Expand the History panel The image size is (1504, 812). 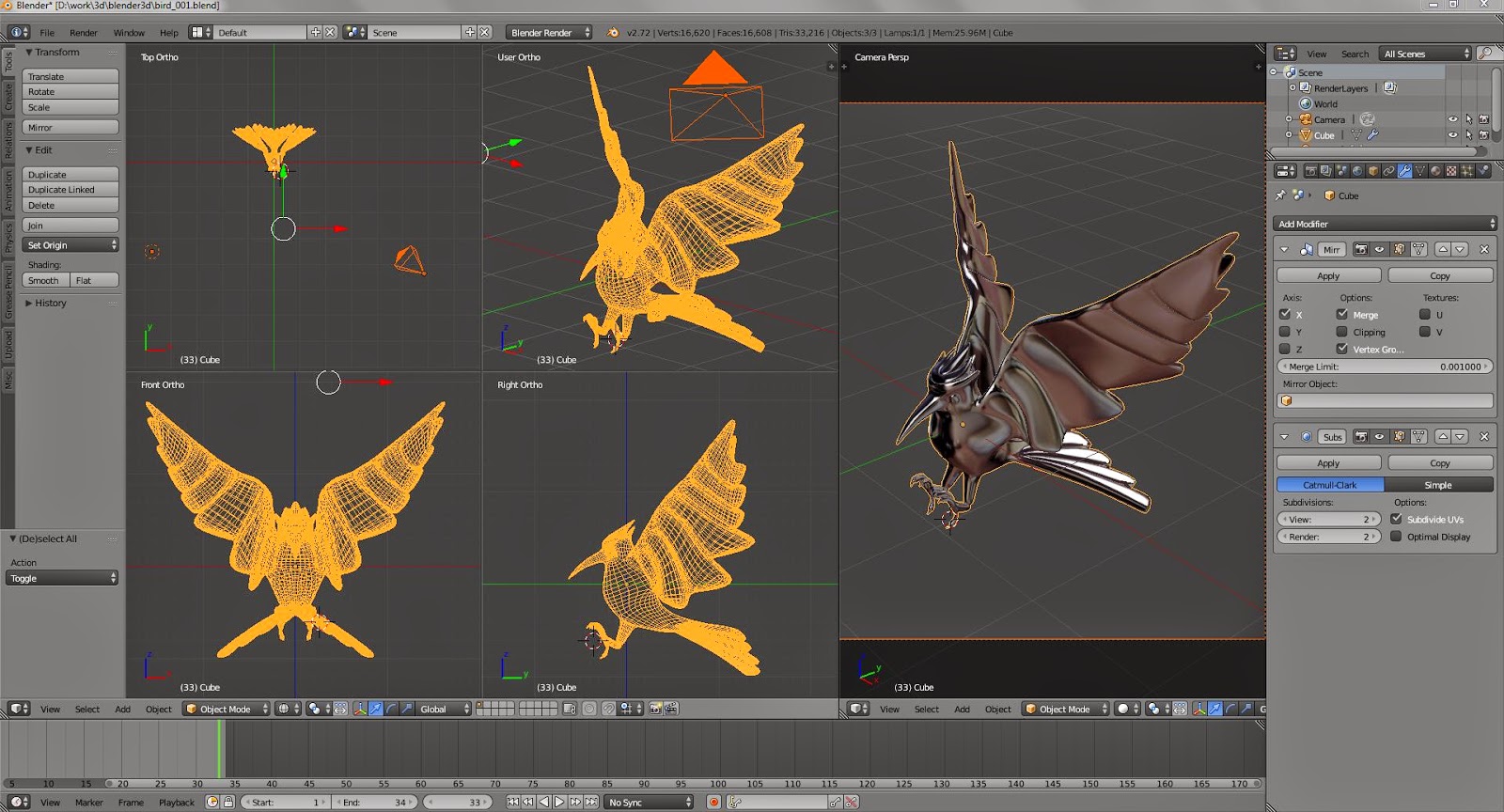(51, 304)
